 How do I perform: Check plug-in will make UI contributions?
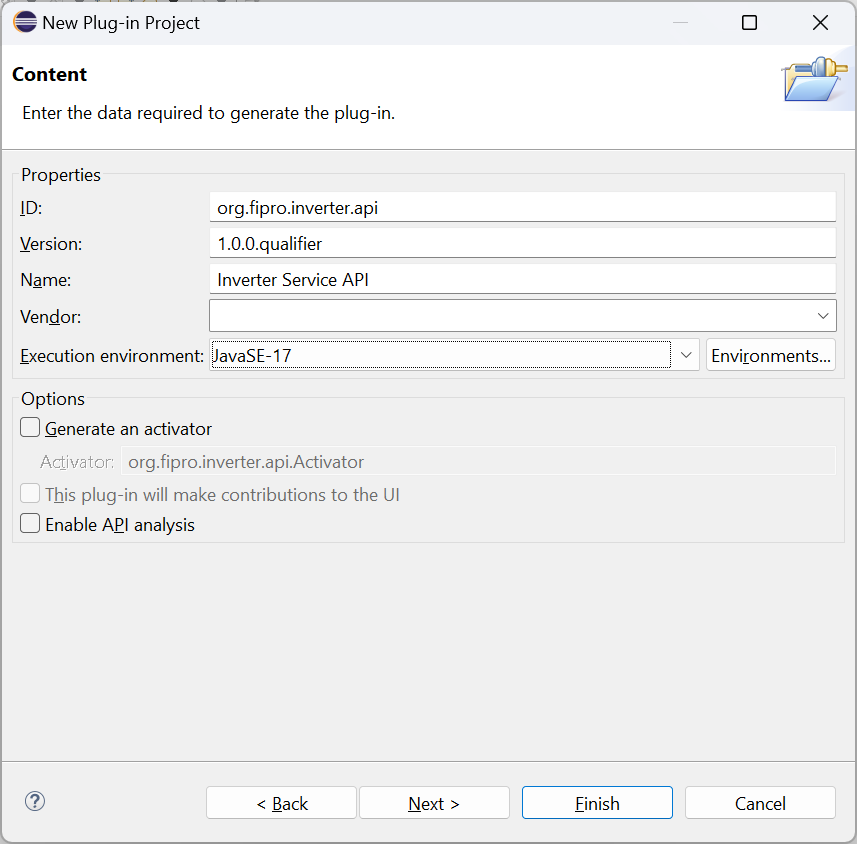point(30,494)
